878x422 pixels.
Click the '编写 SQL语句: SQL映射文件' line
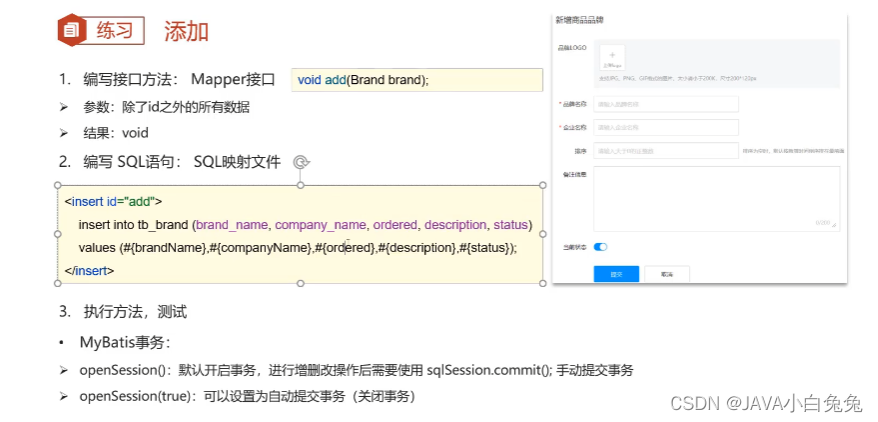point(170,162)
